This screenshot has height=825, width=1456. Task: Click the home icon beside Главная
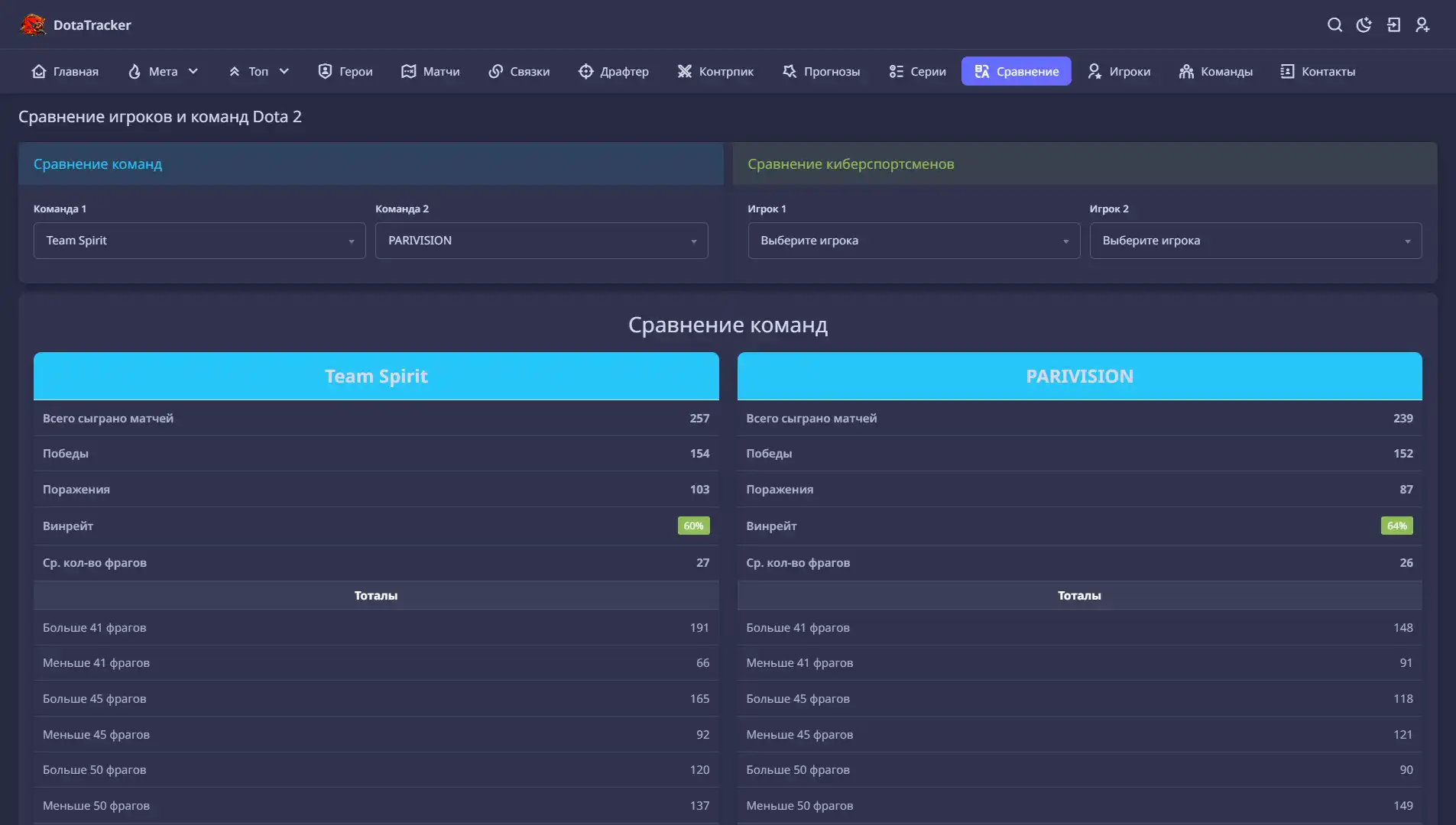coord(39,71)
